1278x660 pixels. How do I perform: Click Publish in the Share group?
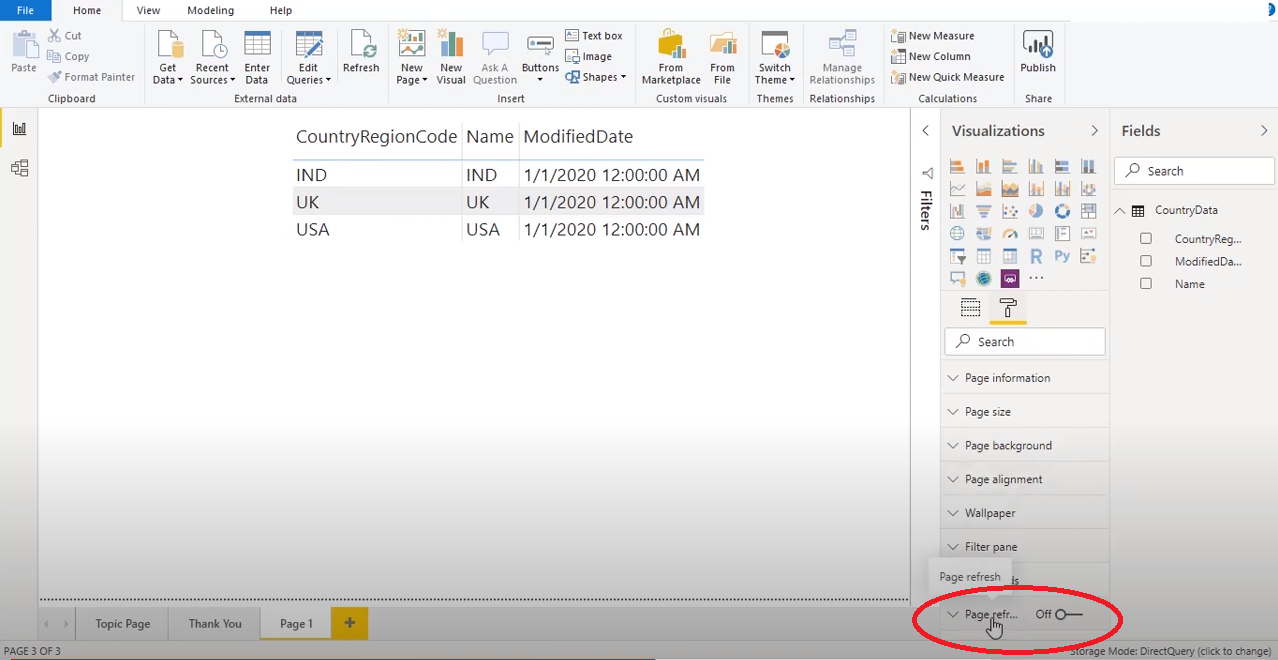(x=1038, y=53)
